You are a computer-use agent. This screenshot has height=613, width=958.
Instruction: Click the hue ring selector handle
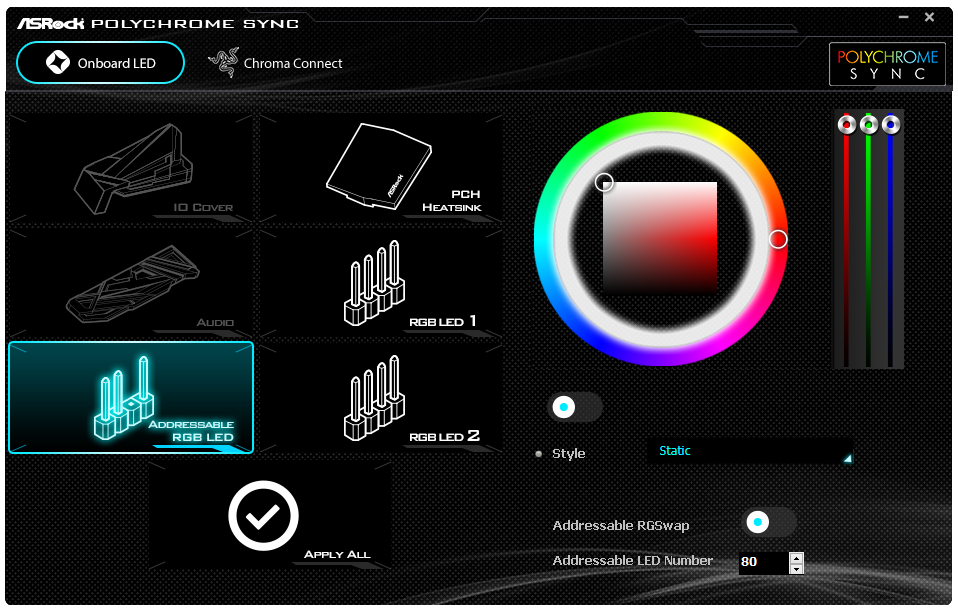point(778,239)
